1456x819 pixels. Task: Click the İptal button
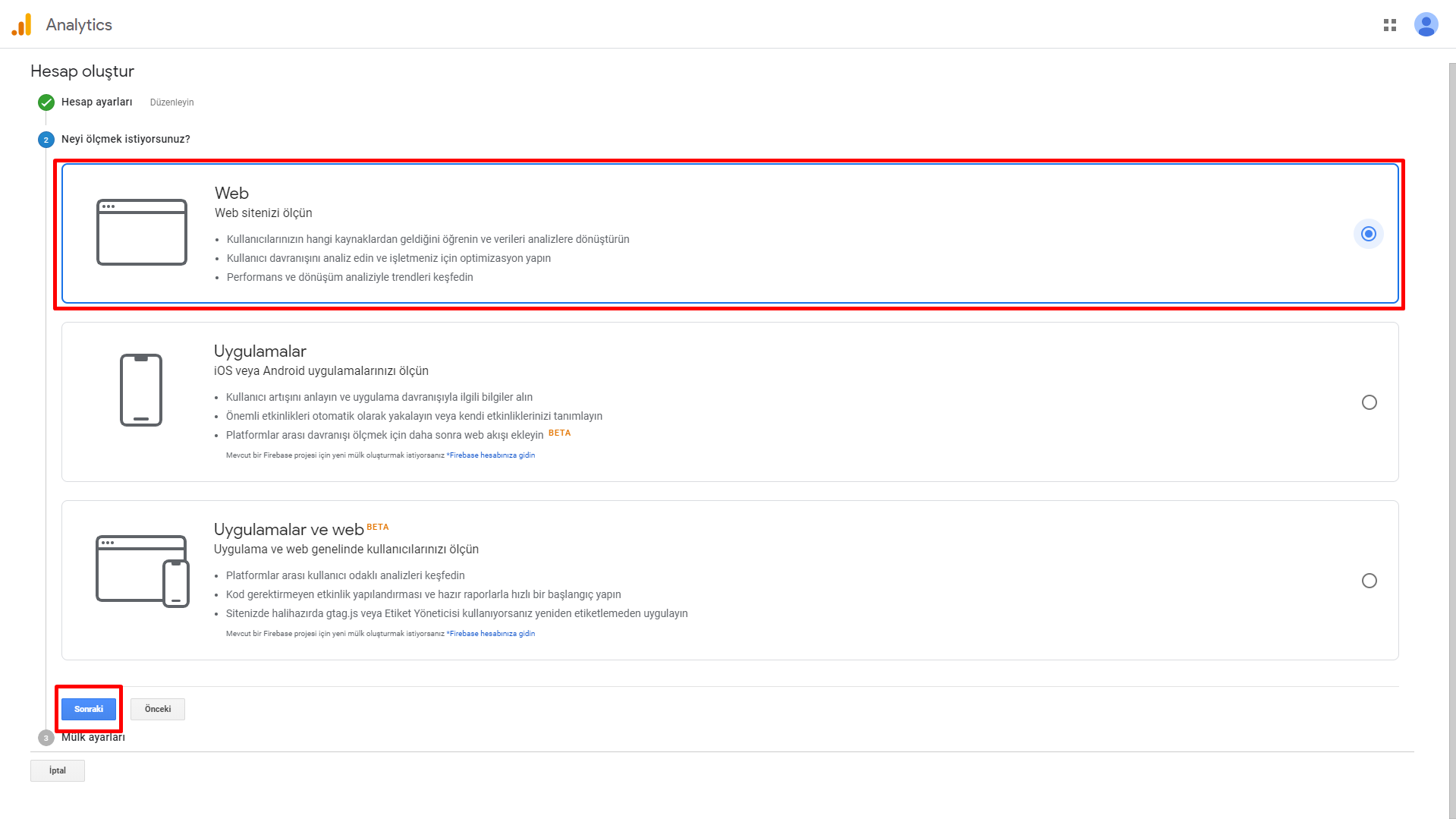click(x=58, y=770)
